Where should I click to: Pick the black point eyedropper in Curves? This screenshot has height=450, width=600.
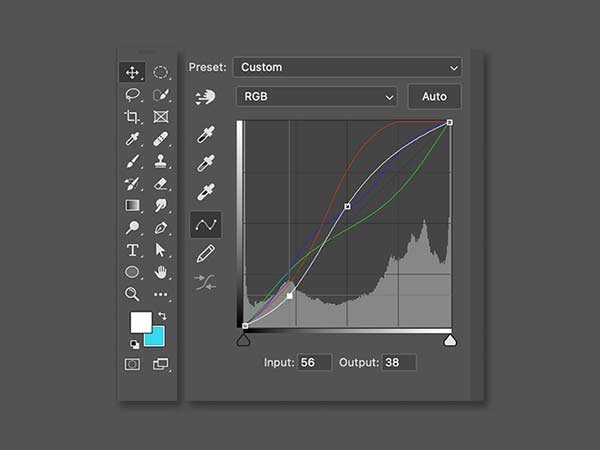click(x=206, y=134)
